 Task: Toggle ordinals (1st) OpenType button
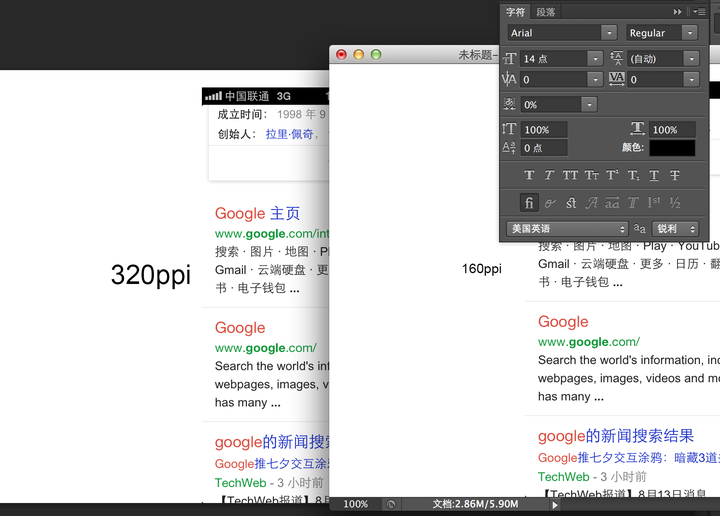(654, 202)
